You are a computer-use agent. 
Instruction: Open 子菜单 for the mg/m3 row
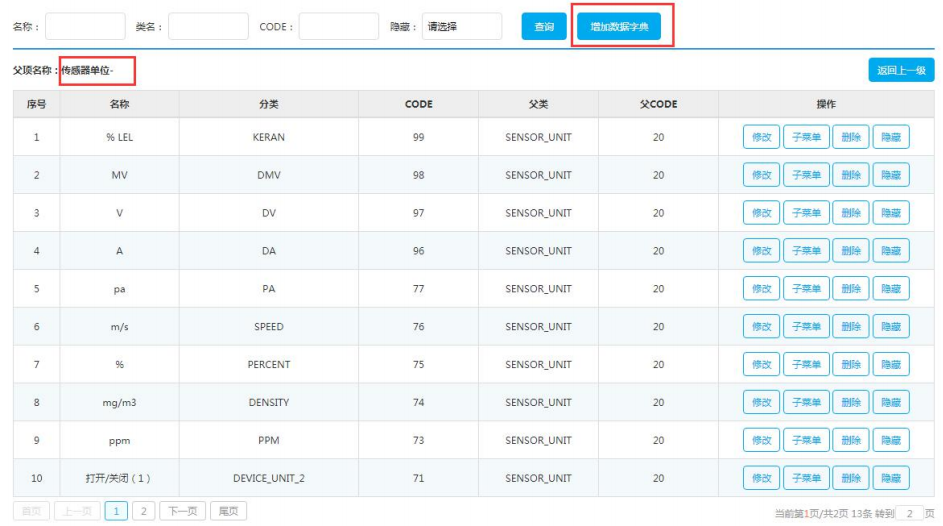(x=805, y=403)
